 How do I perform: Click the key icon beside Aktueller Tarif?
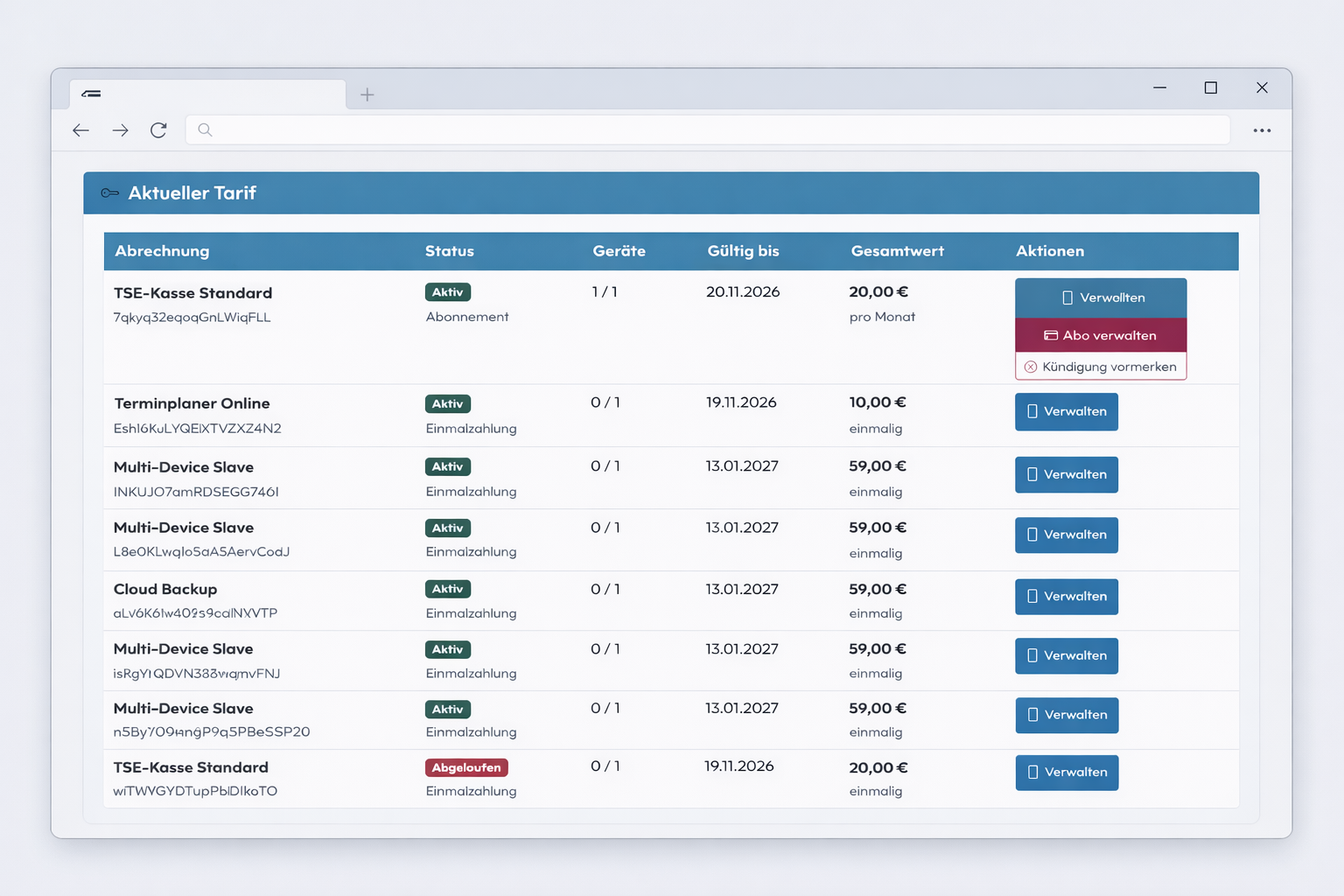pyautogui.click(x=109, y=193)
